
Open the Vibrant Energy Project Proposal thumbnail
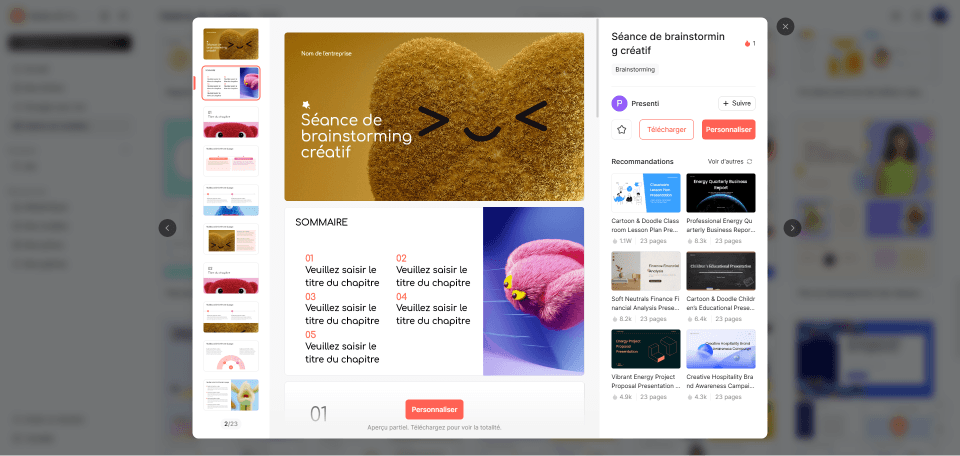point(646,349)
